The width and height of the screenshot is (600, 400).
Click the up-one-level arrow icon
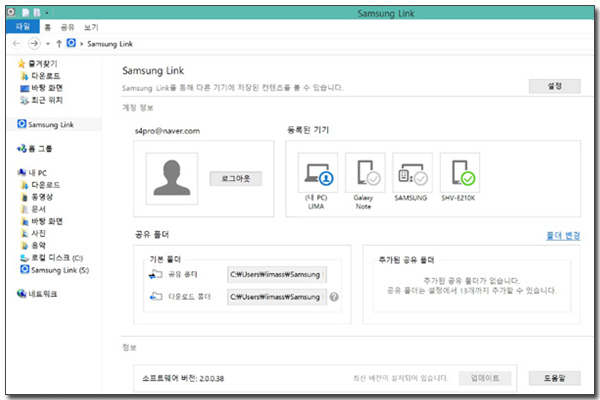(59, 45)
